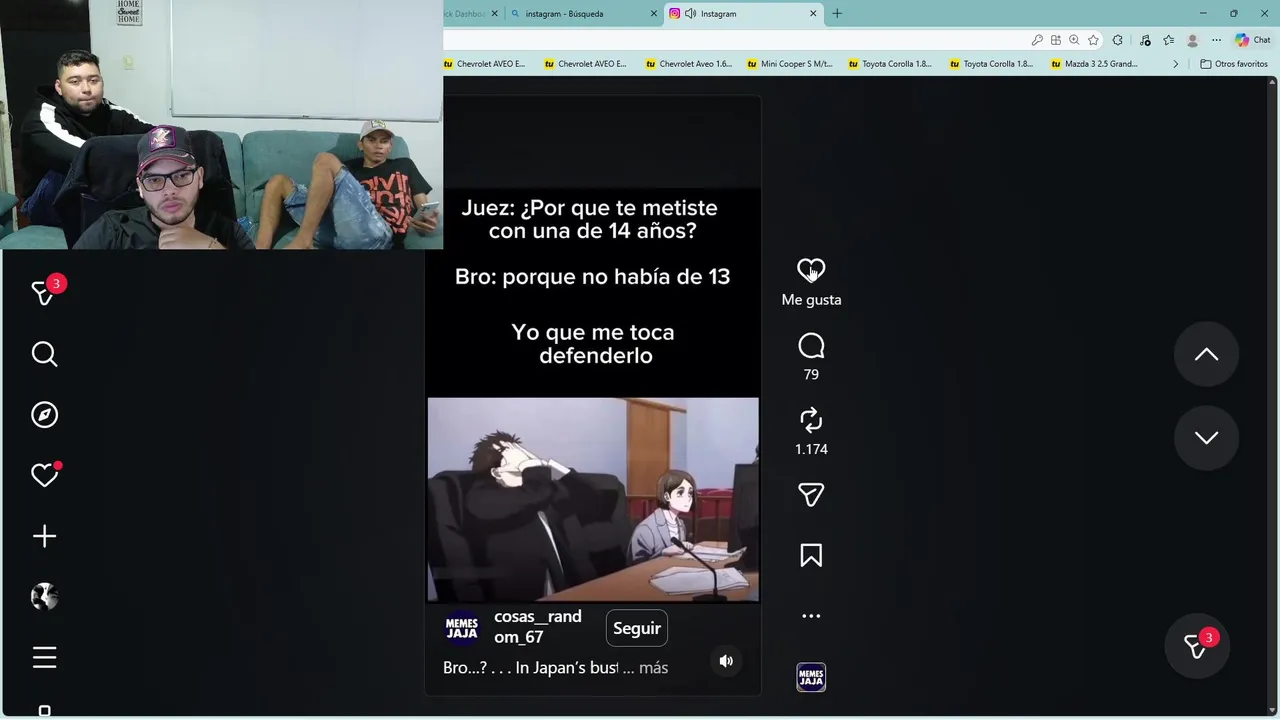Open the reel's three-dot more options
This screenshot has height=720, width=1280.
811,616
